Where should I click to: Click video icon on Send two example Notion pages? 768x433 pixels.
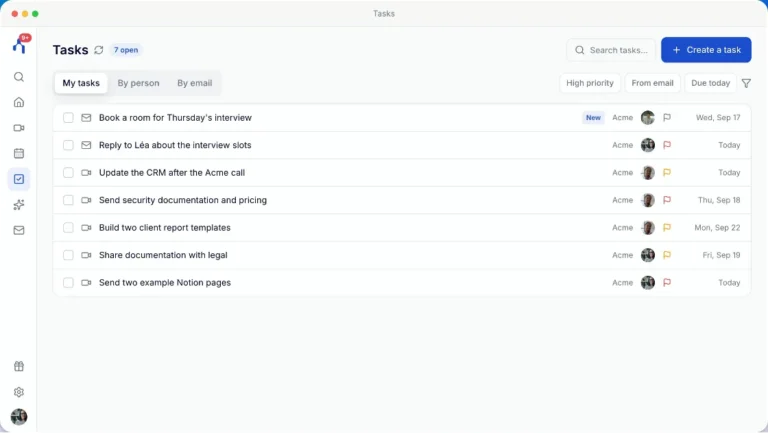(86, 283)
